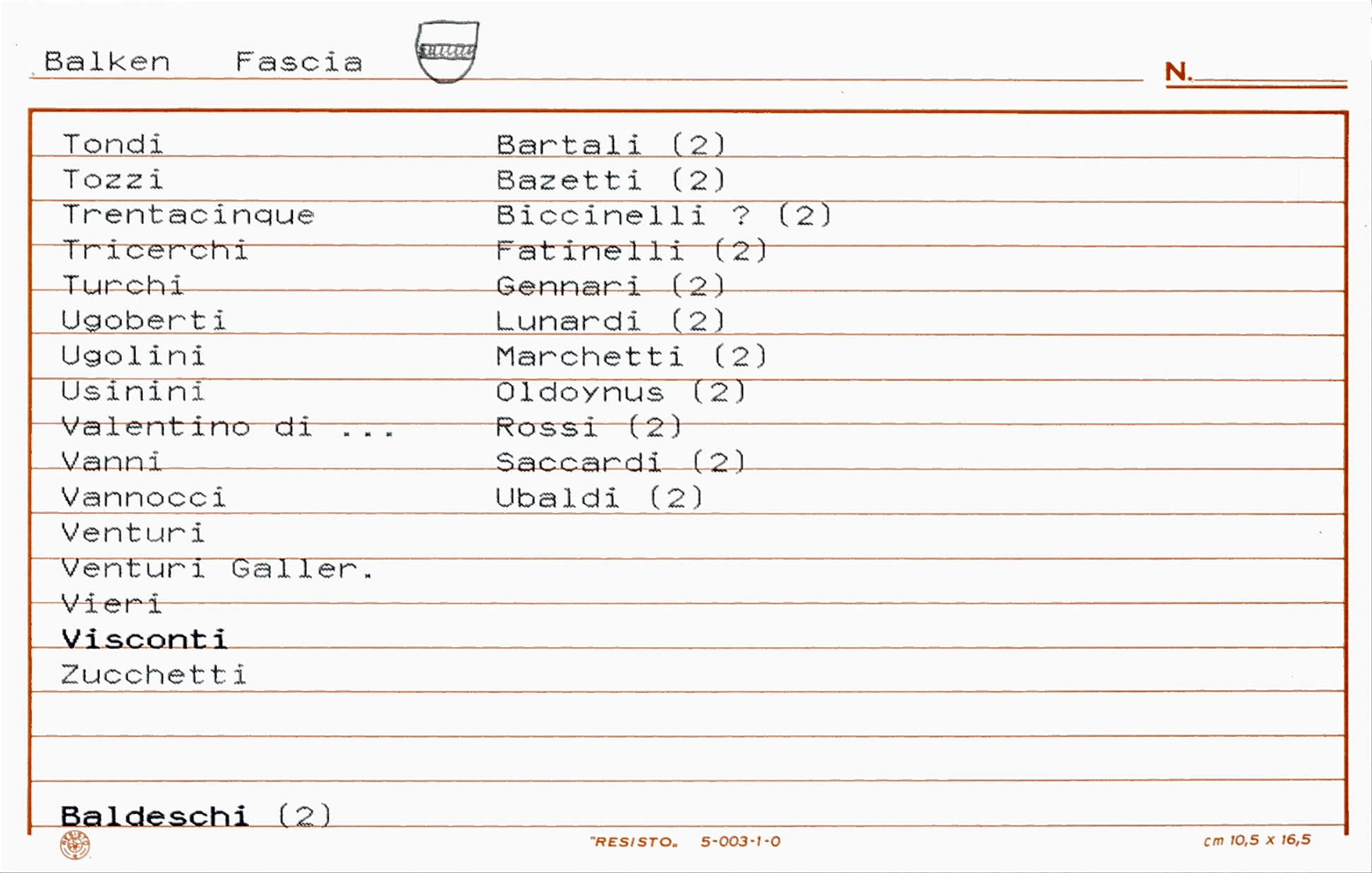Click the Balken heading text
This screenshot has width=1372, height=873.
tap(107, 62)
